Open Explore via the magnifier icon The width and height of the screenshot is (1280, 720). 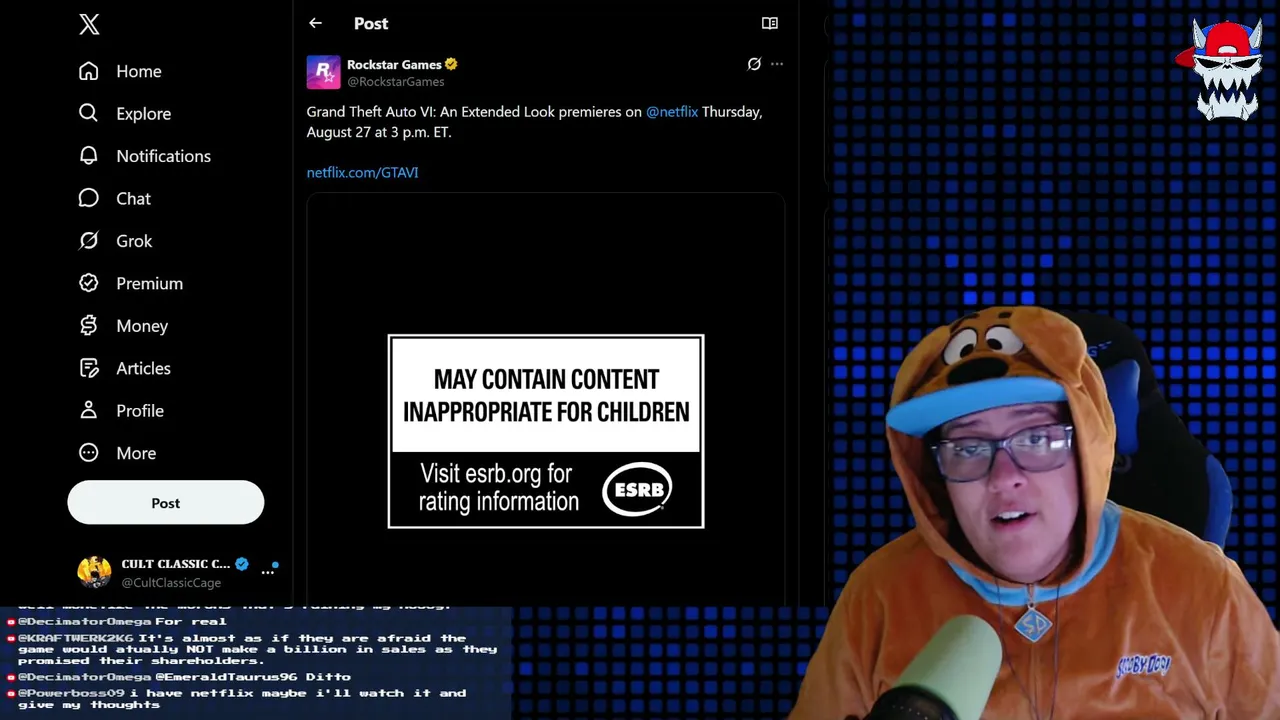[x=89, y=113]
